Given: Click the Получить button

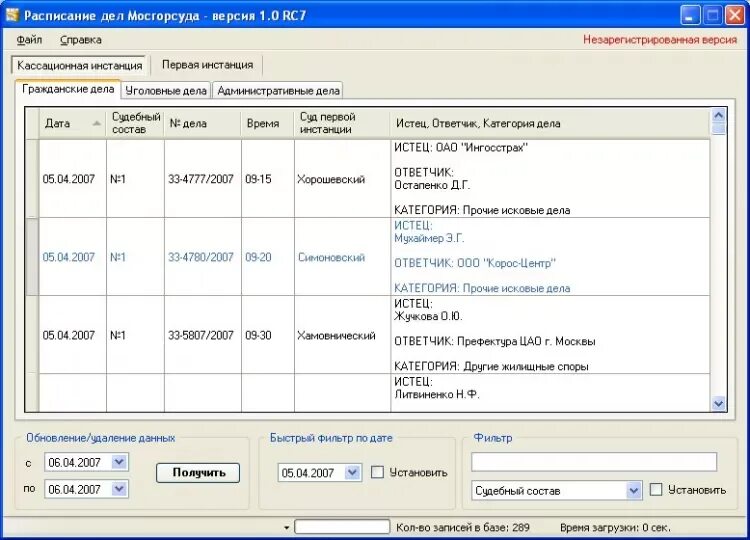Looking at the screenshot, I should [198, 473].
